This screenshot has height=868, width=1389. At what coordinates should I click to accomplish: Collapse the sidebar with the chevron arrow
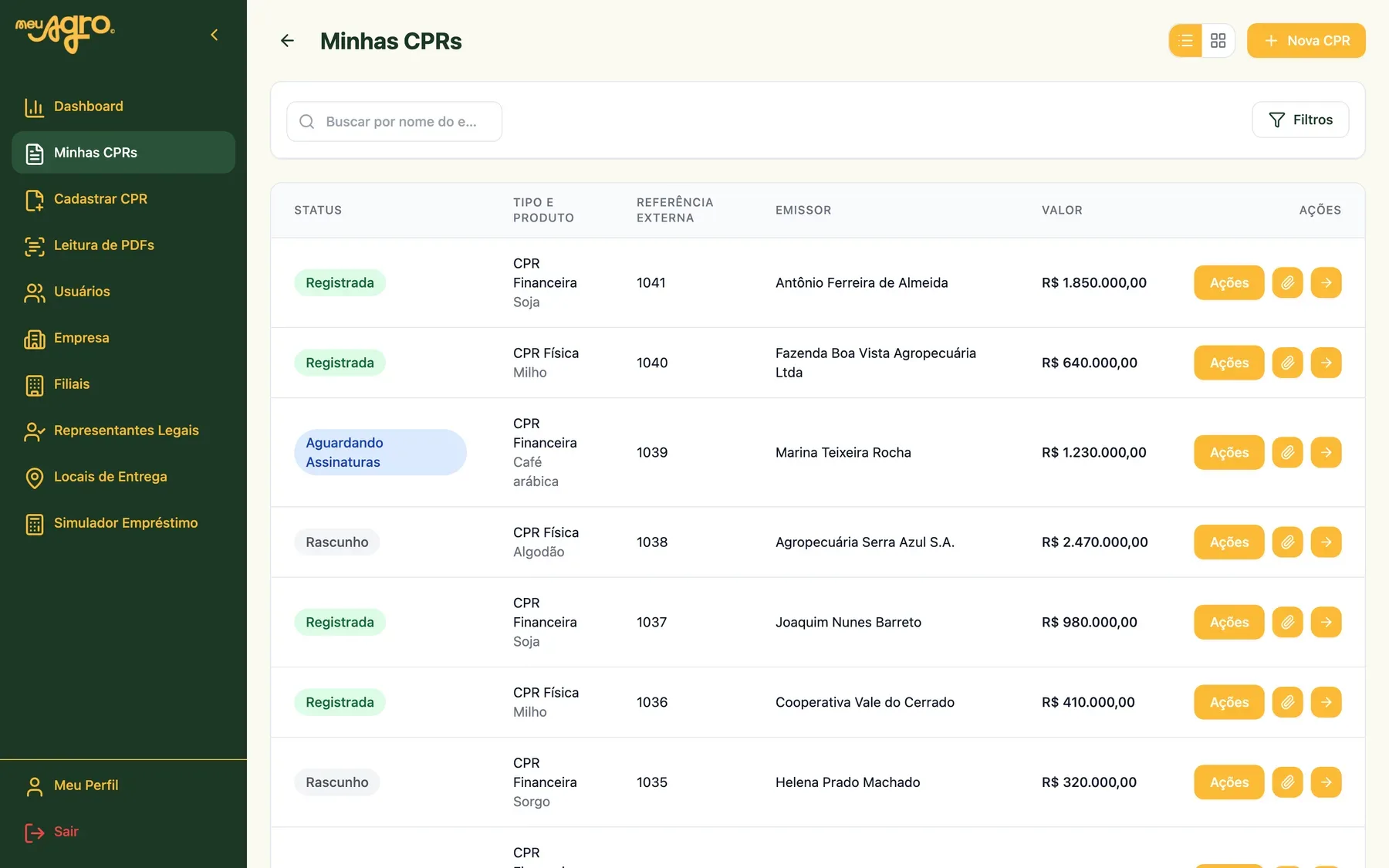point(215,35)
